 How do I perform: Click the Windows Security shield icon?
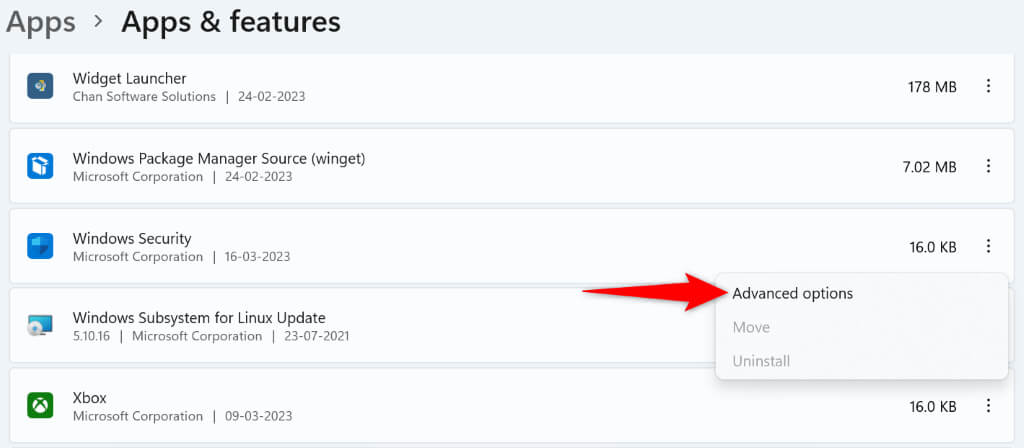coord(40,246)
